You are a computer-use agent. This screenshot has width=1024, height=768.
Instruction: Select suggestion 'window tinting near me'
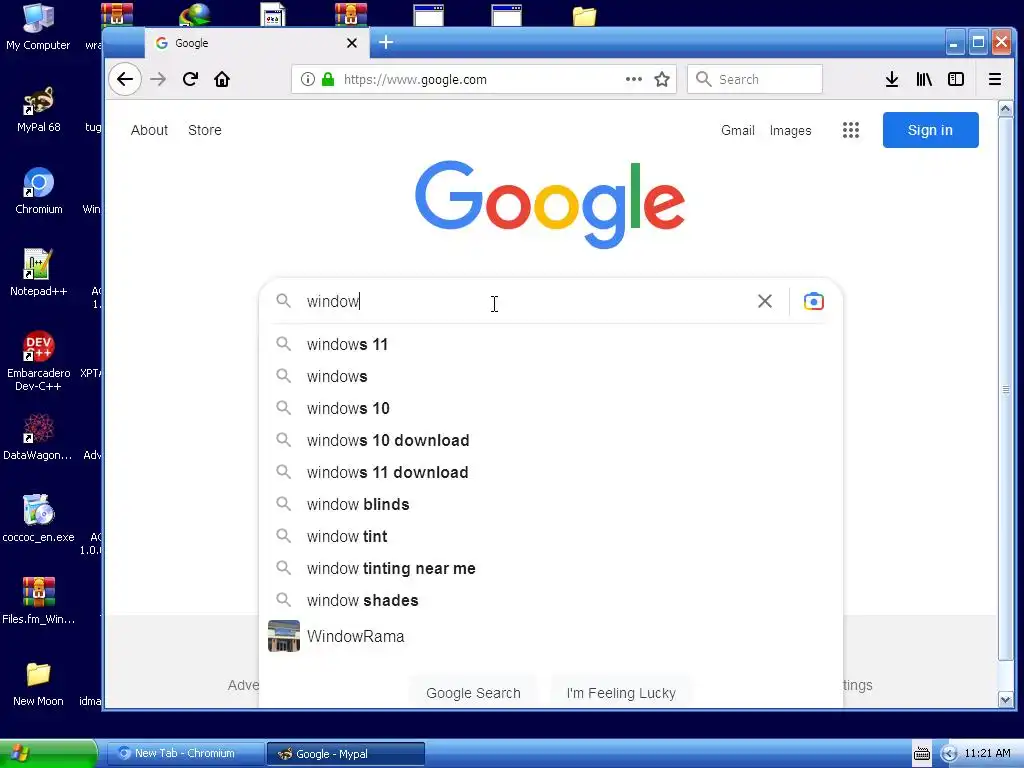(551, 568)
